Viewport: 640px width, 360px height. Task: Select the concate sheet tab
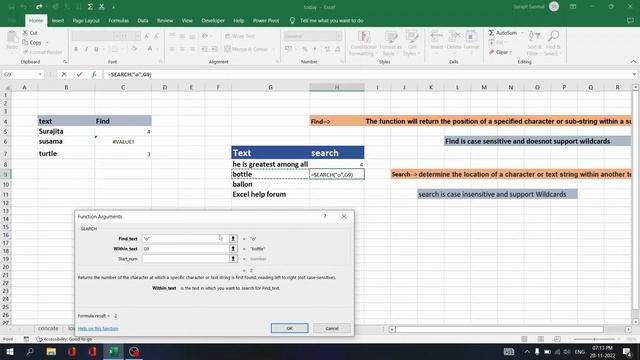click(x=48, y=328)
